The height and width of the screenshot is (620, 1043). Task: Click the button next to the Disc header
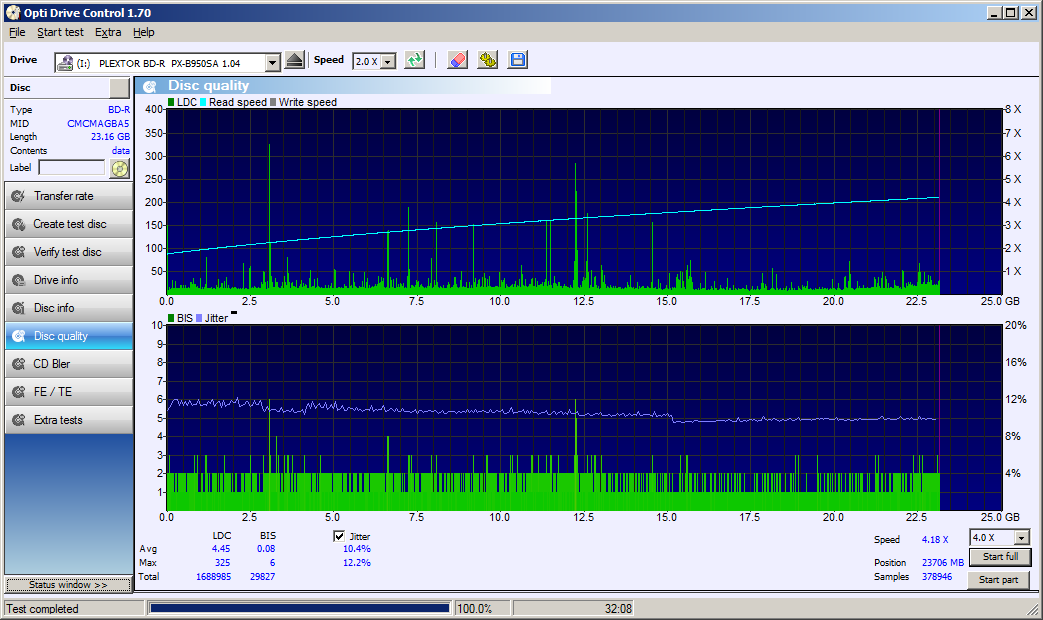[x=119, y=88]
